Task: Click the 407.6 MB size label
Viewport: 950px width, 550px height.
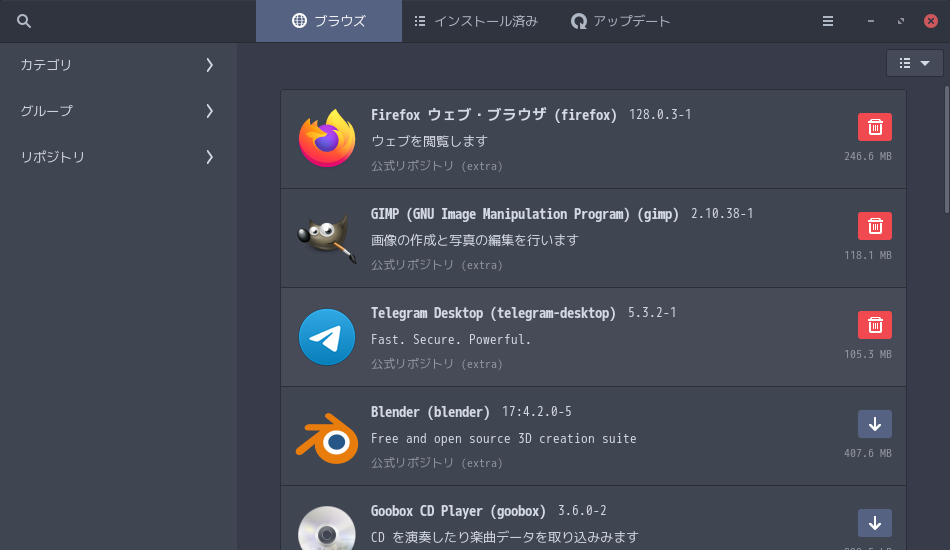Action: pyautogui.click(x=868, y=453)
